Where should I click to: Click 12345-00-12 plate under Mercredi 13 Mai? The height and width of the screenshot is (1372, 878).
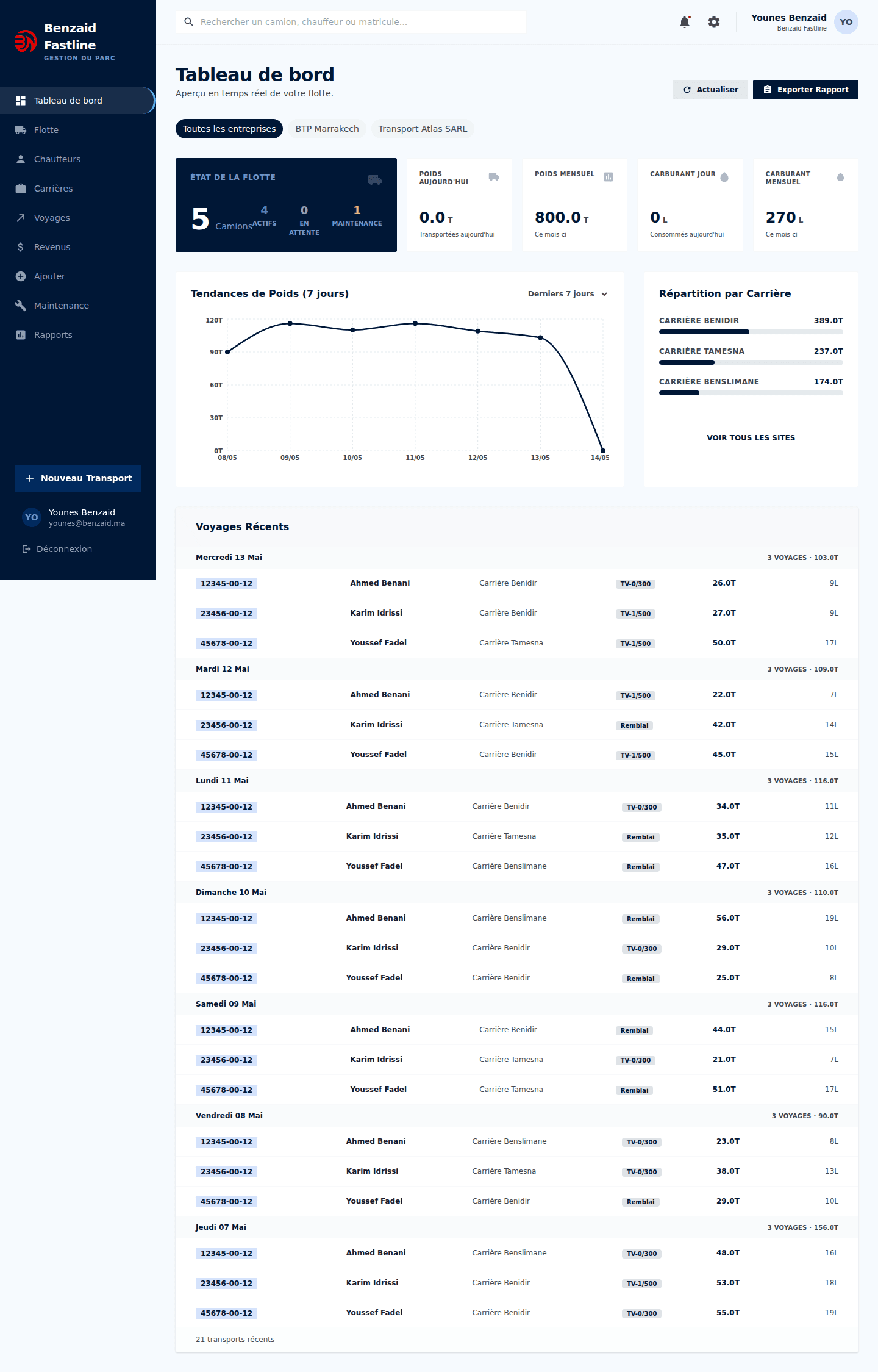tap(226, 584)
